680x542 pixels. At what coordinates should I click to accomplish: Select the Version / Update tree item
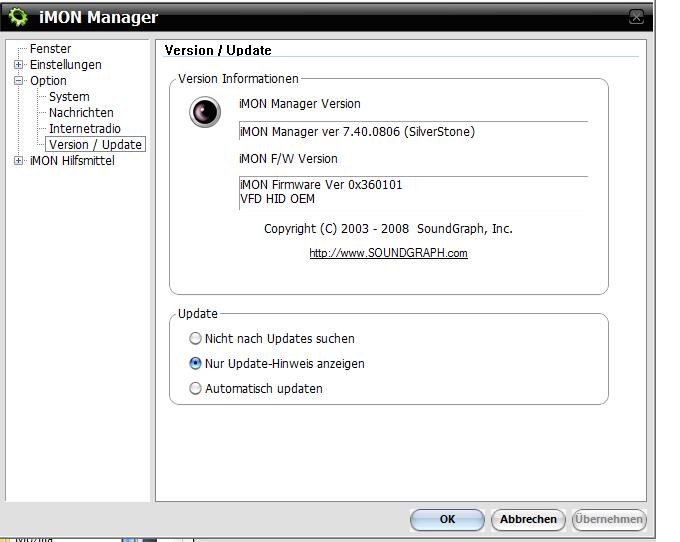(95, 144)
